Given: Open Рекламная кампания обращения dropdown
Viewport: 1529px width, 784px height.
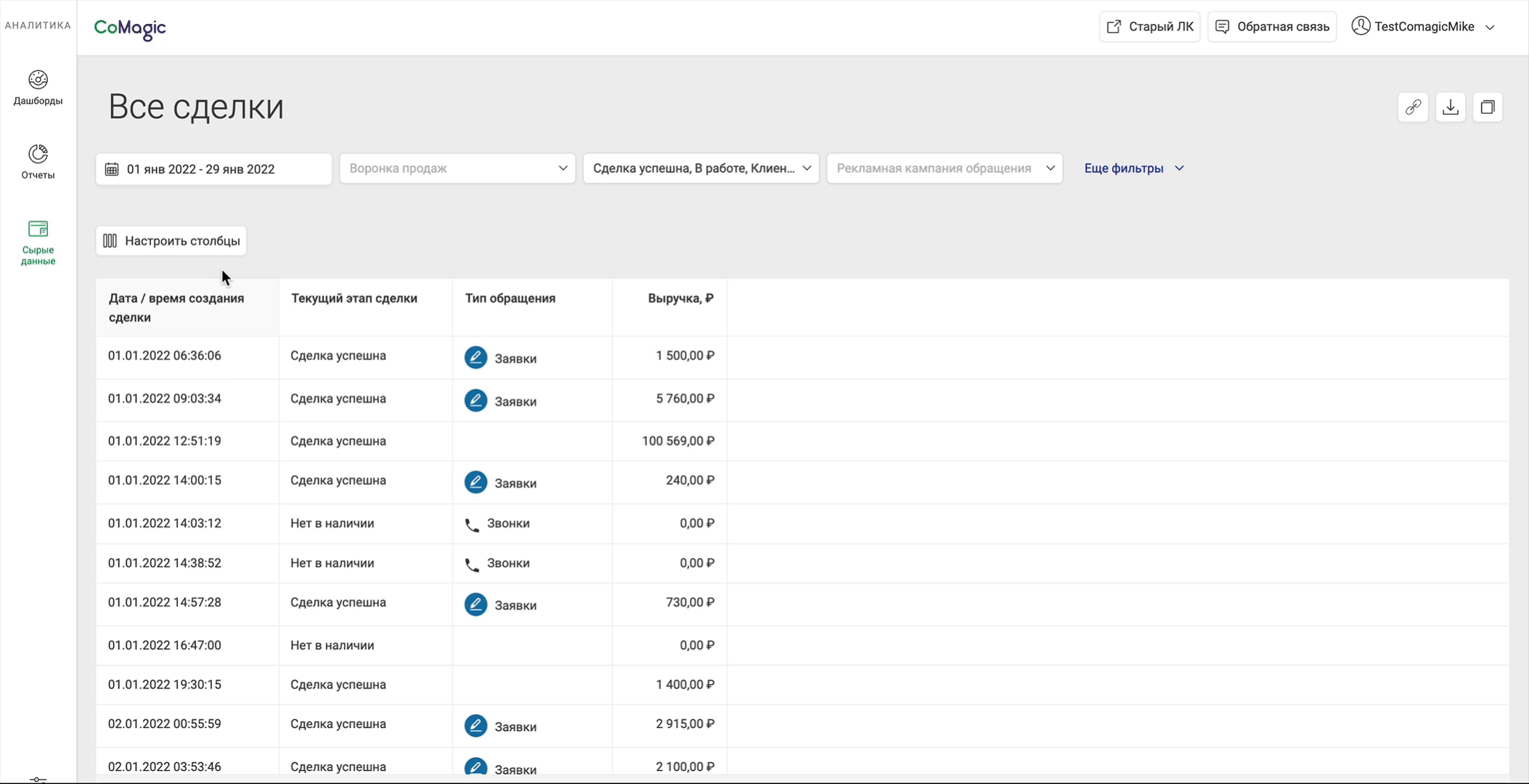Looking at the screenshot, I should (945, 168).
